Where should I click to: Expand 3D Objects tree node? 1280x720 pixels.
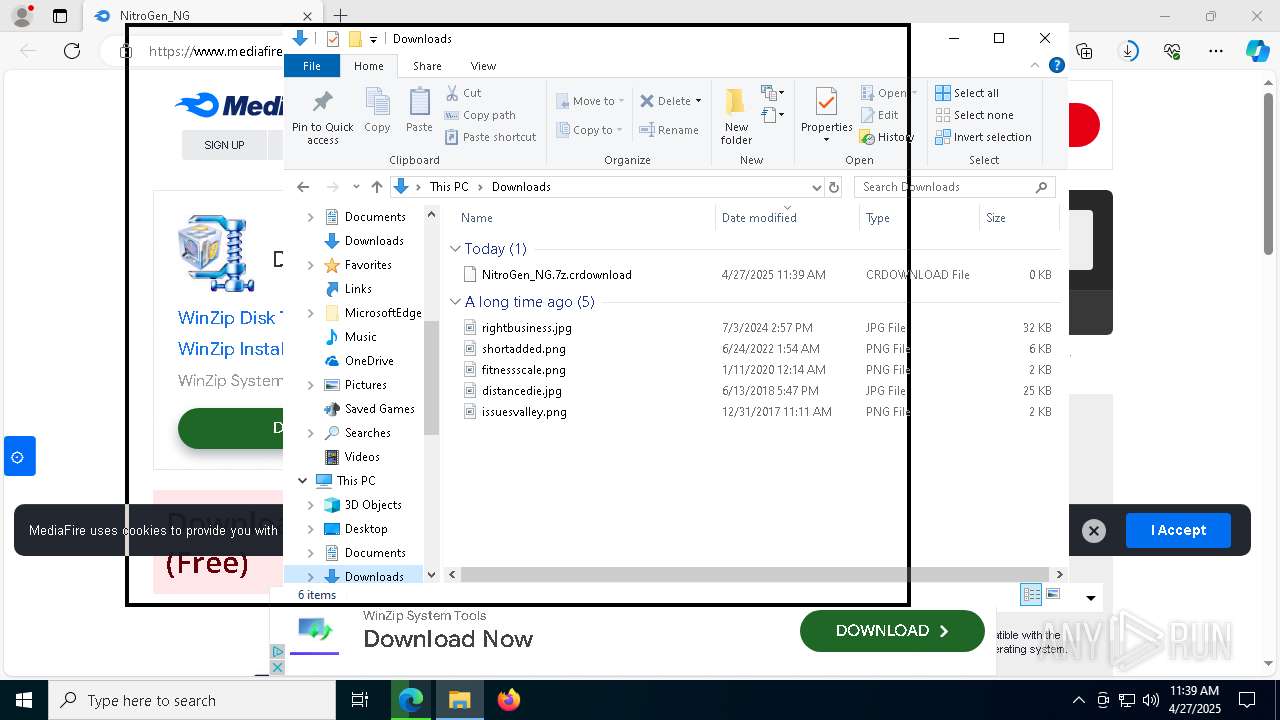point(310,505)
